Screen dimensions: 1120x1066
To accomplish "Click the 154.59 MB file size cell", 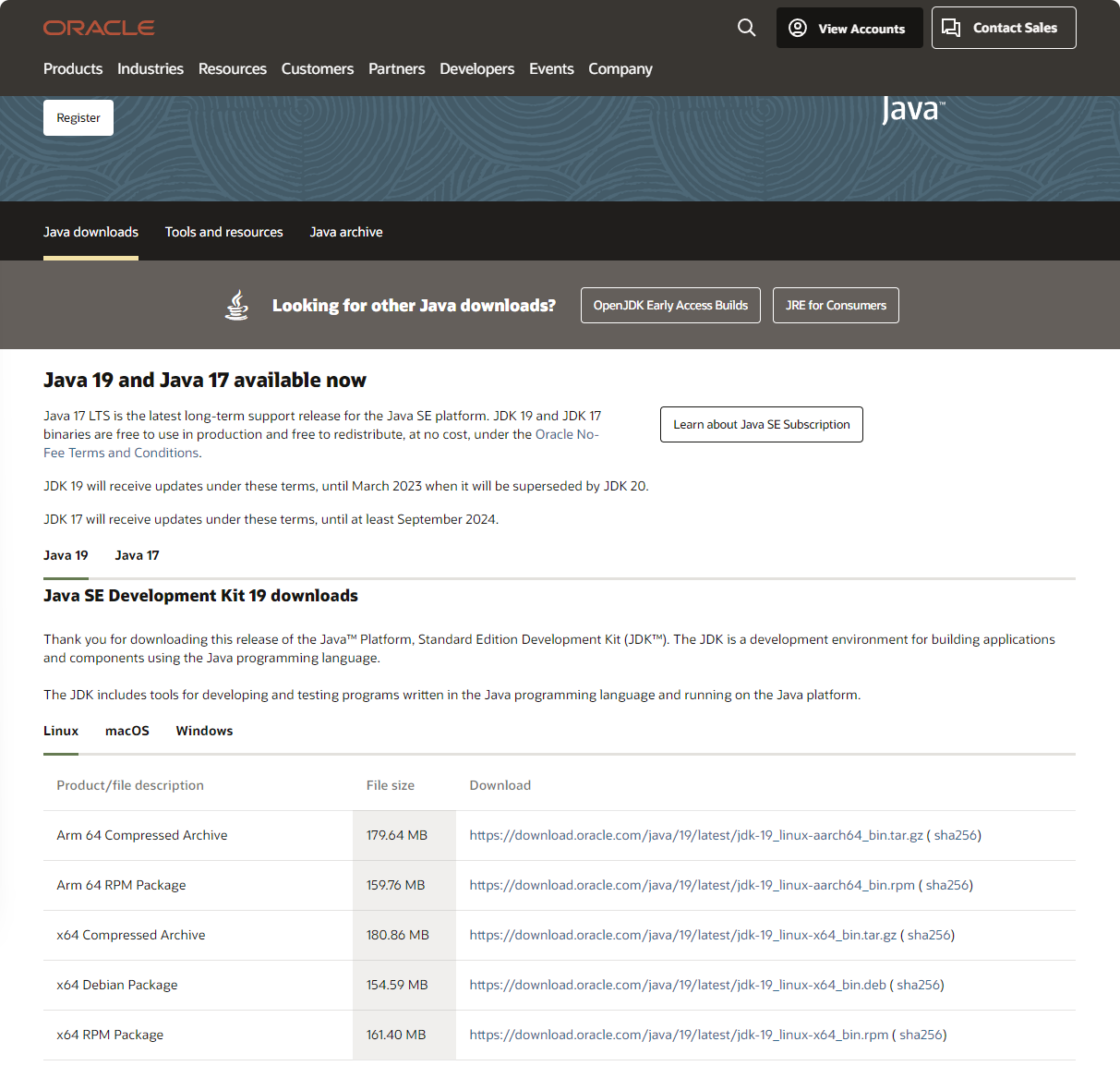I will point(404,985).
